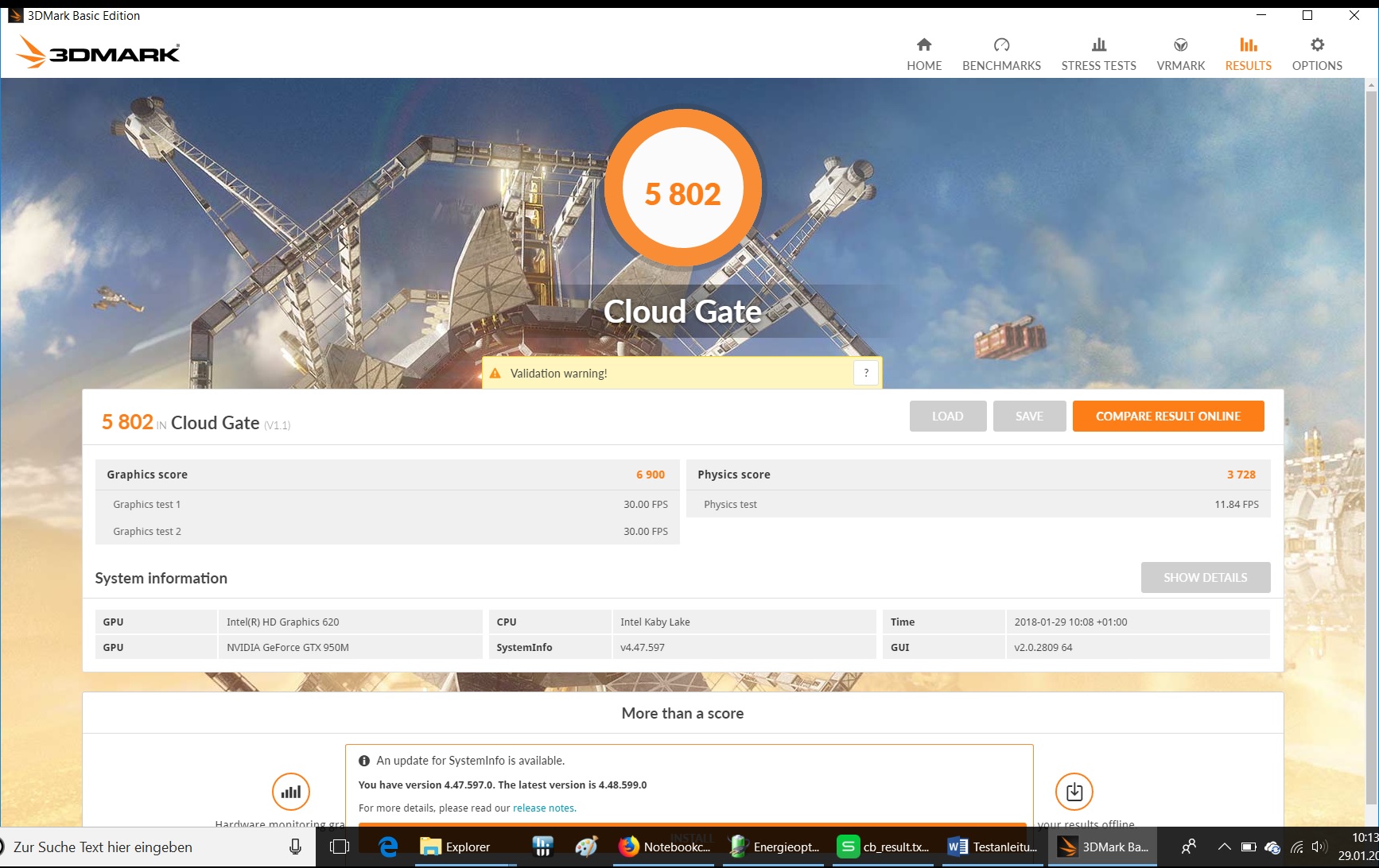Switch to Firefox Notebookc... taskbar window
The image size is (1379, 868).
coord(665,847)
